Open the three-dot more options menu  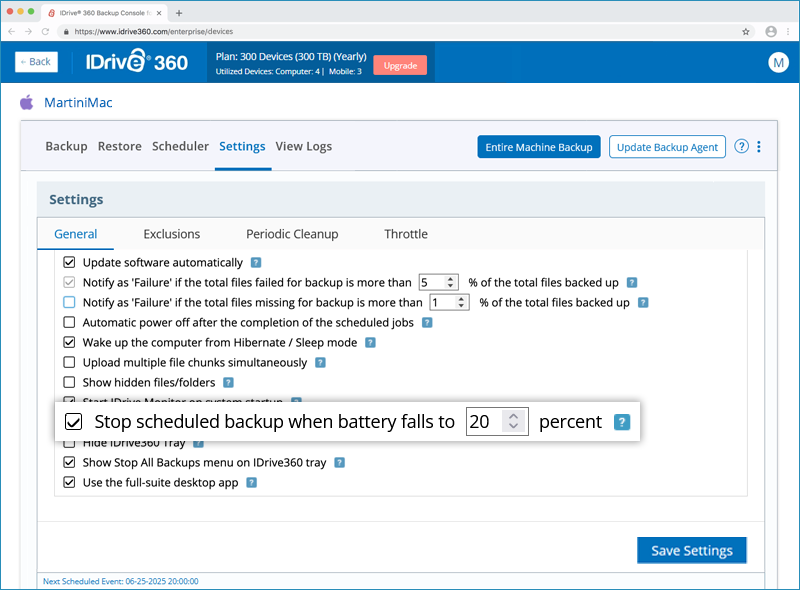pyautogui.click(x=759, y=146)
